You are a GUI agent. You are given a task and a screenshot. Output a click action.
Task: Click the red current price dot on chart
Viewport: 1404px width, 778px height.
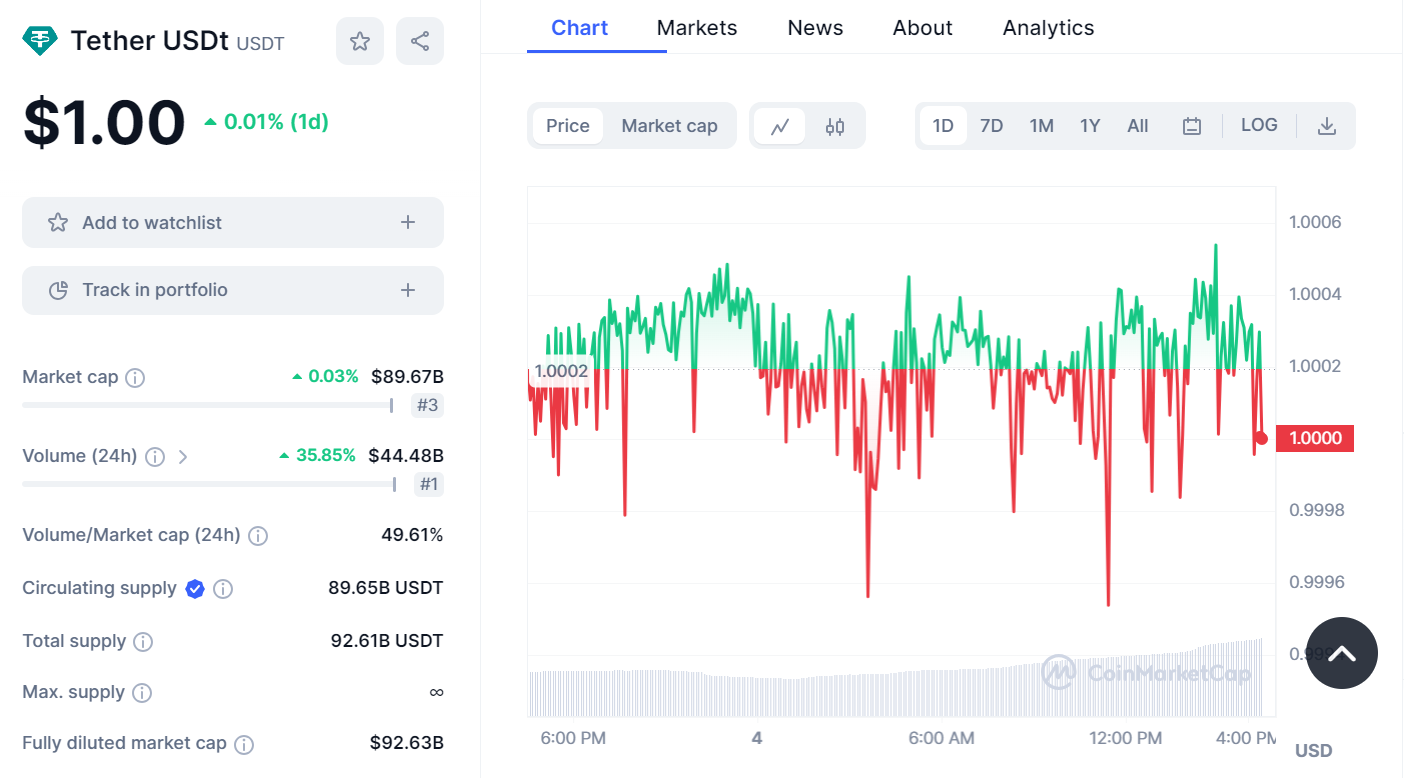1261,438
